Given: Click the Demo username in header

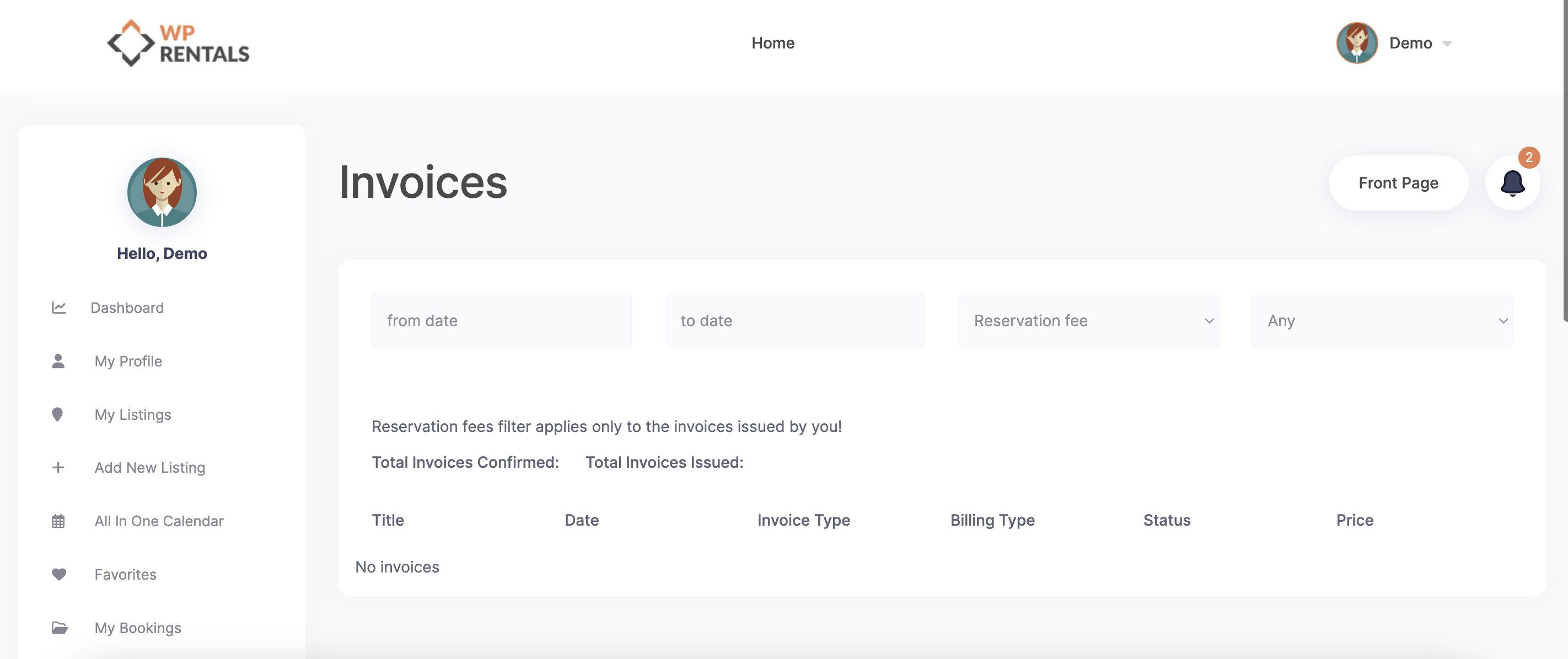Looking at the screenshot, I should coord(1410,43).
